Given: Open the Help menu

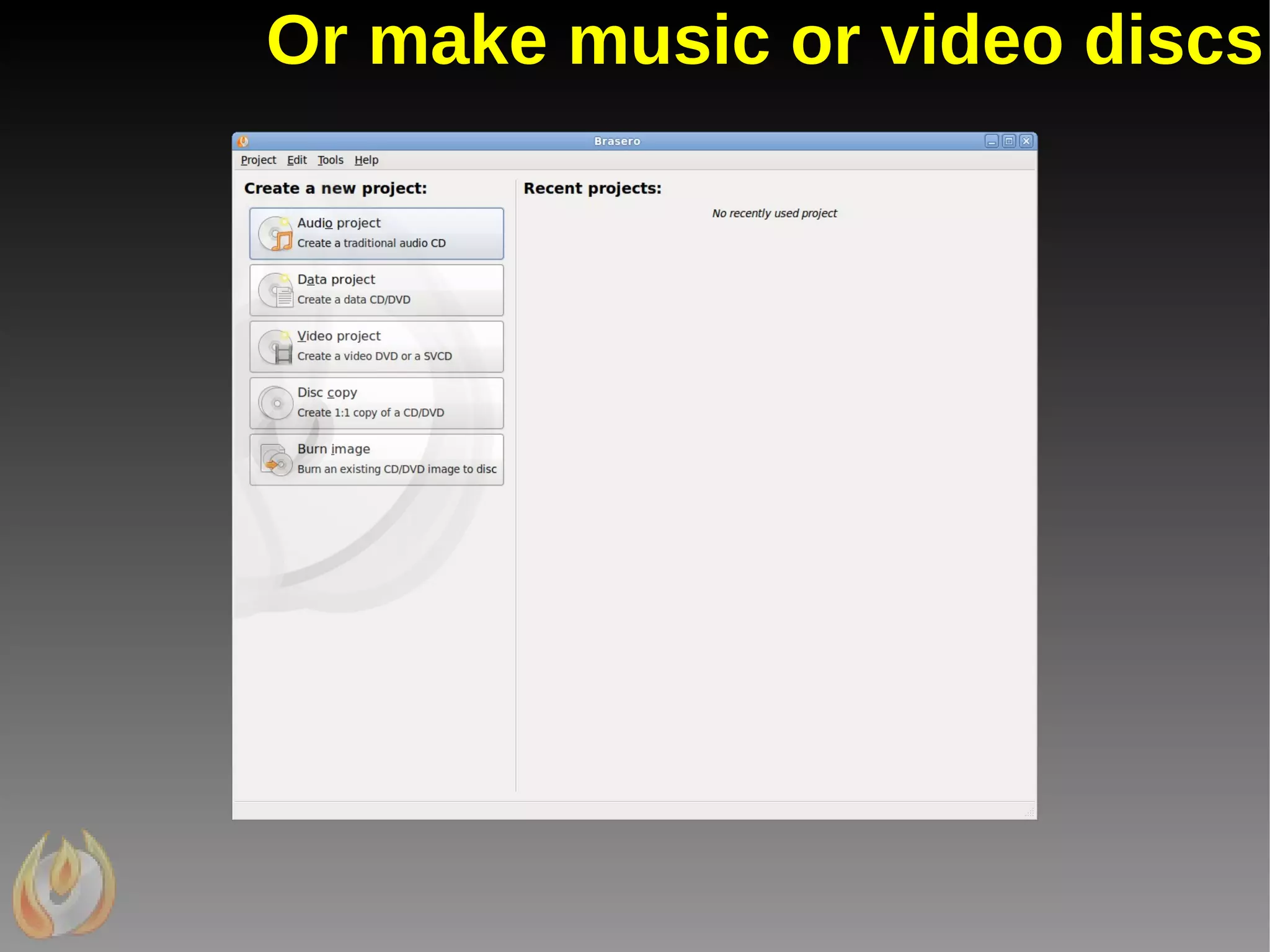Looking at the screenshot, I should [366, 160].
